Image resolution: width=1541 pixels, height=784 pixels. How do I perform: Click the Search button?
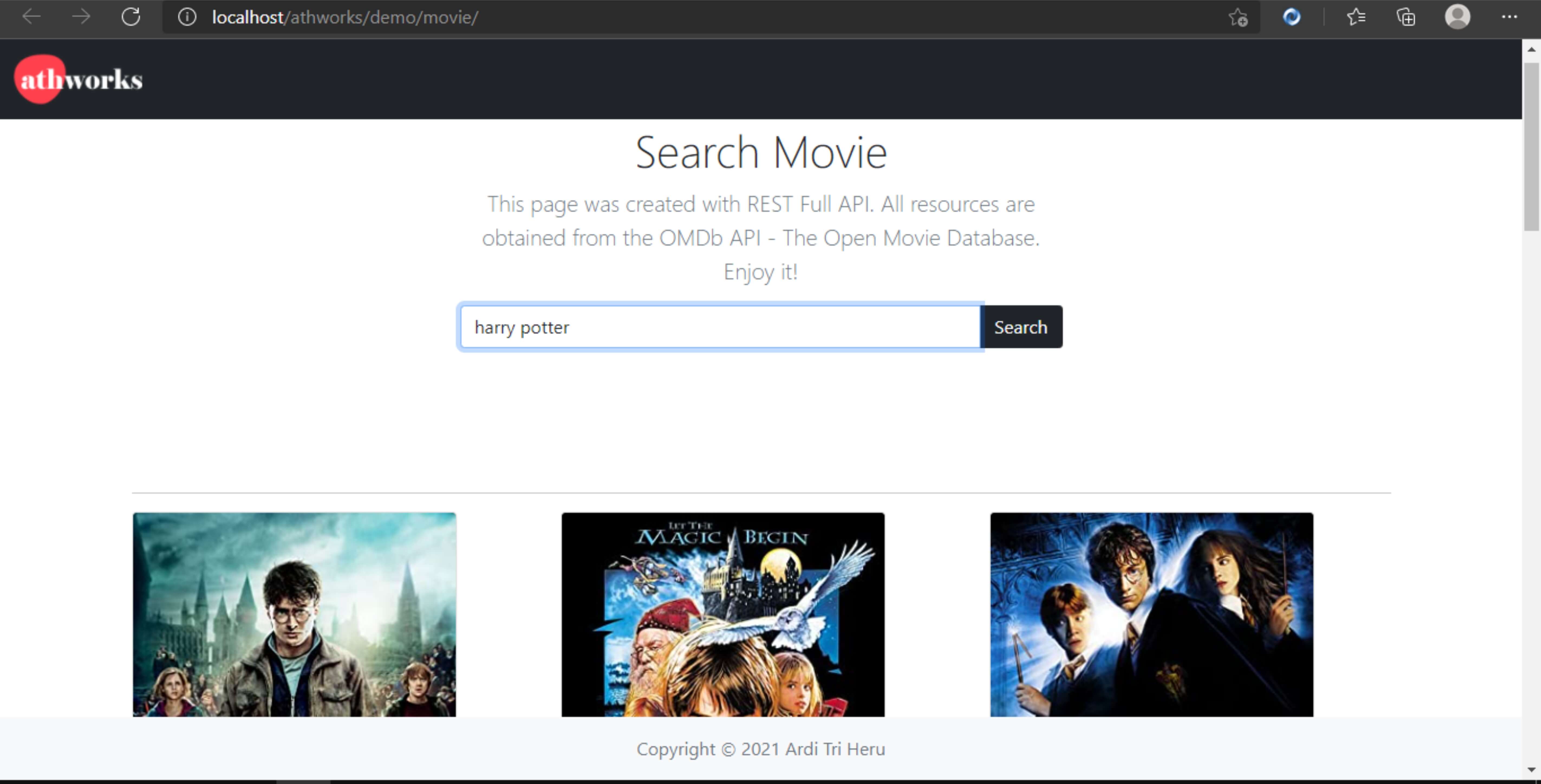point(1021,327)
